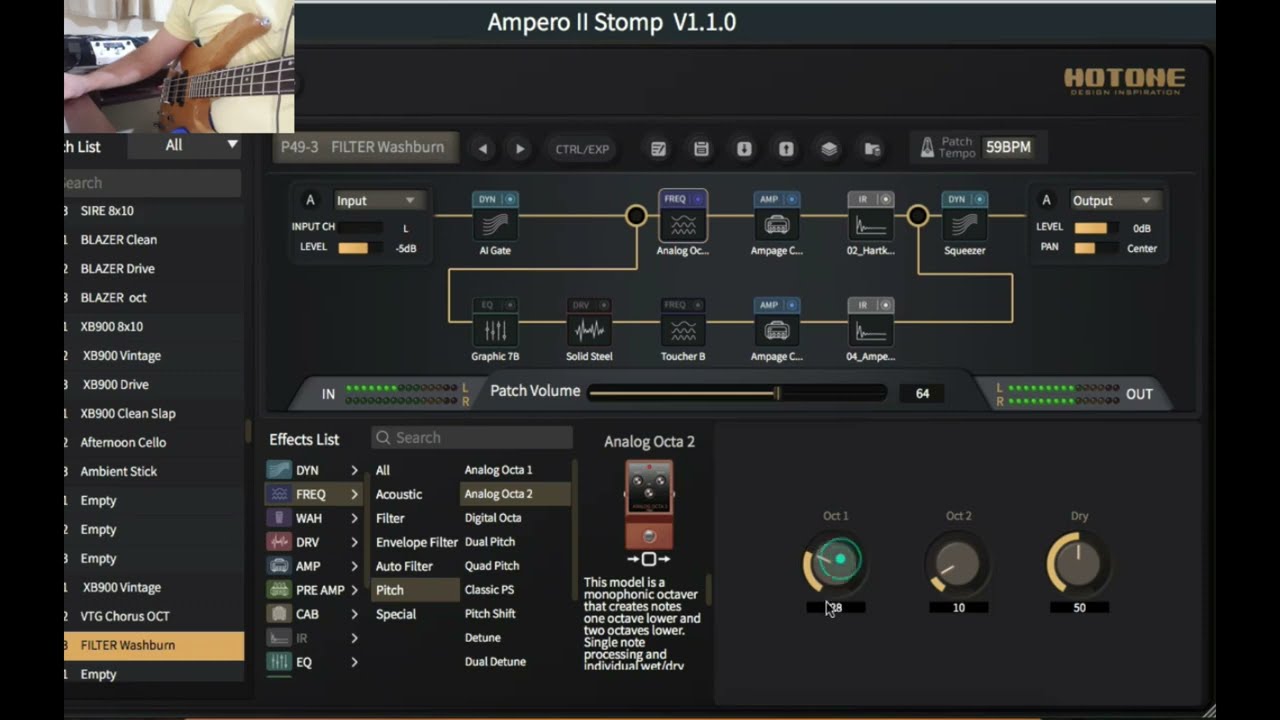Viewport: 1280px width, 720px height.
Task: Toggle the Toucher B FREQ power switch
Action: click(698, 305)
